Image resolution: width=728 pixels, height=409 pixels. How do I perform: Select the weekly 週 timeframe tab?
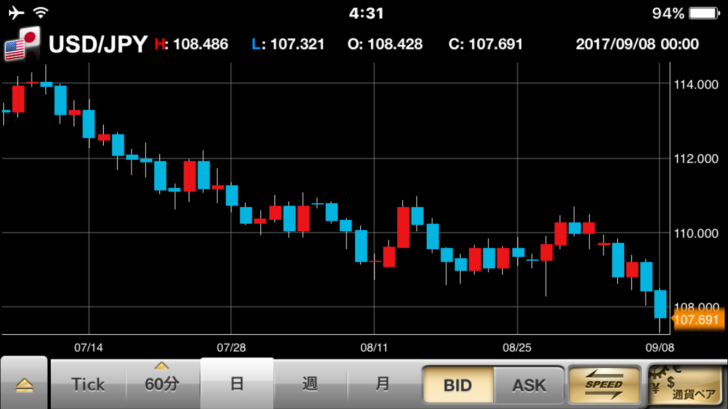tap(310, 384)
